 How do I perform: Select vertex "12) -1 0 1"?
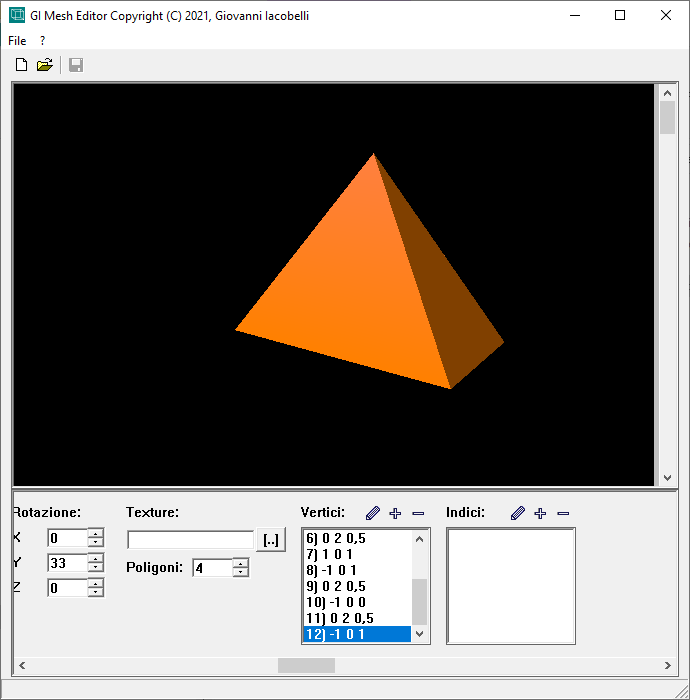[357, 634]
